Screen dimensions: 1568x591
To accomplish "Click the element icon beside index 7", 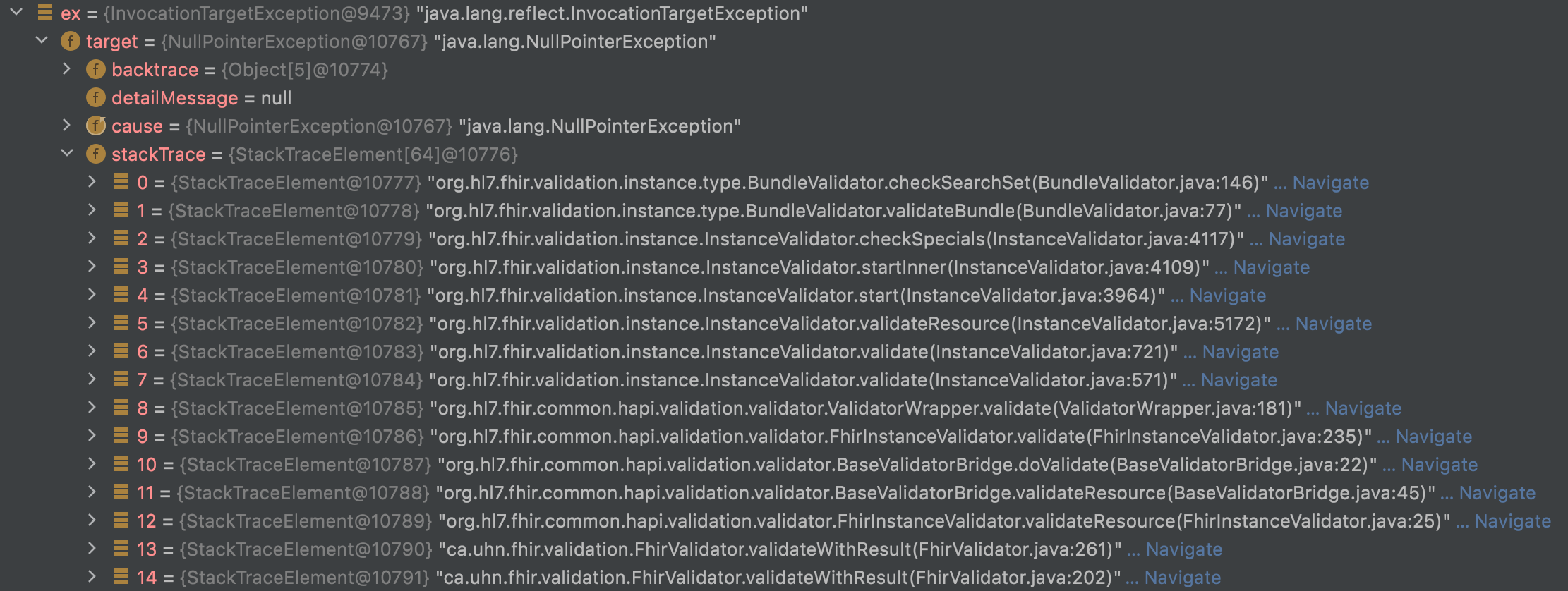I will pos(120,380).
